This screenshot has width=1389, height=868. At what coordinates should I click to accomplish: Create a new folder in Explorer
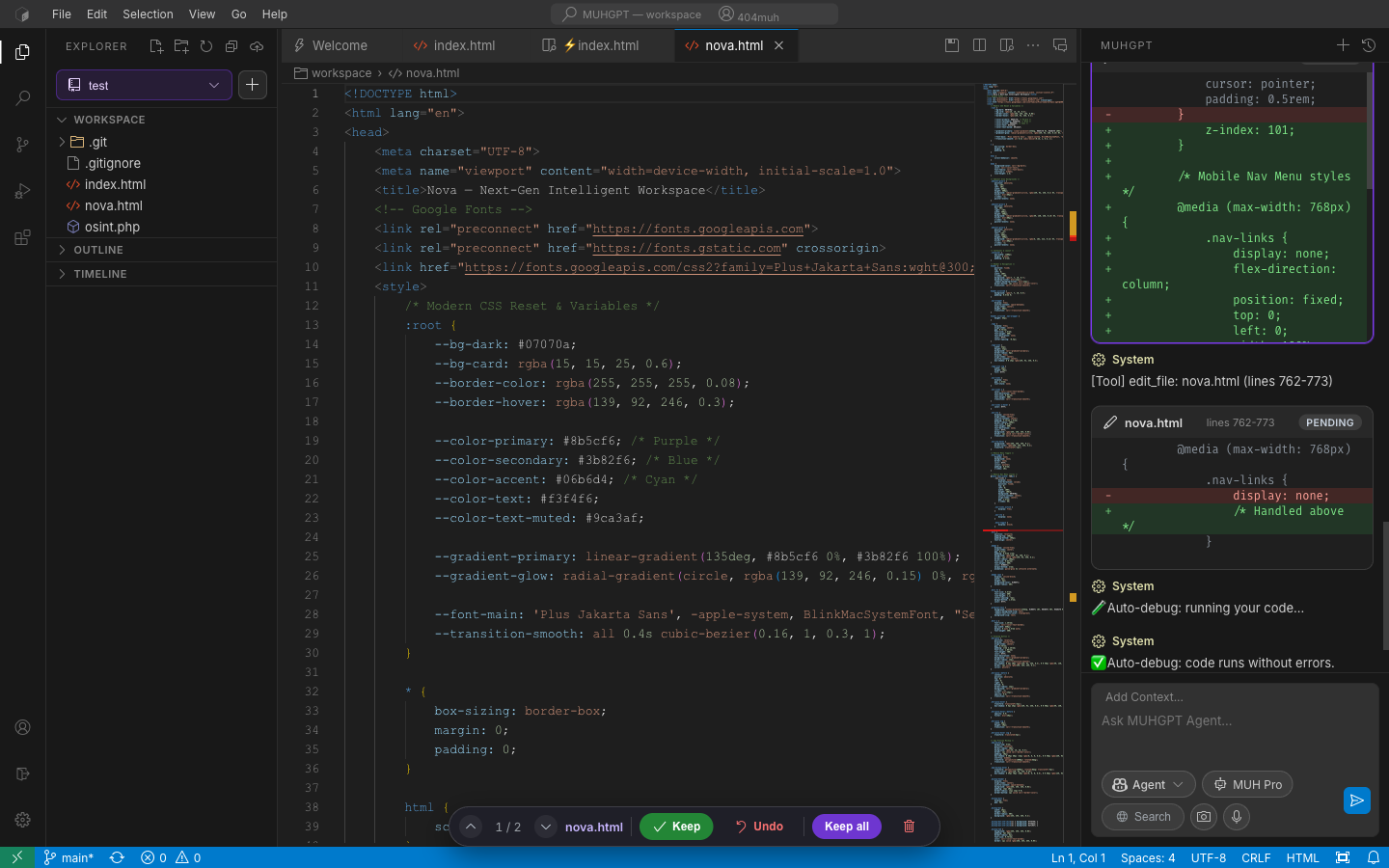point(181,46)
